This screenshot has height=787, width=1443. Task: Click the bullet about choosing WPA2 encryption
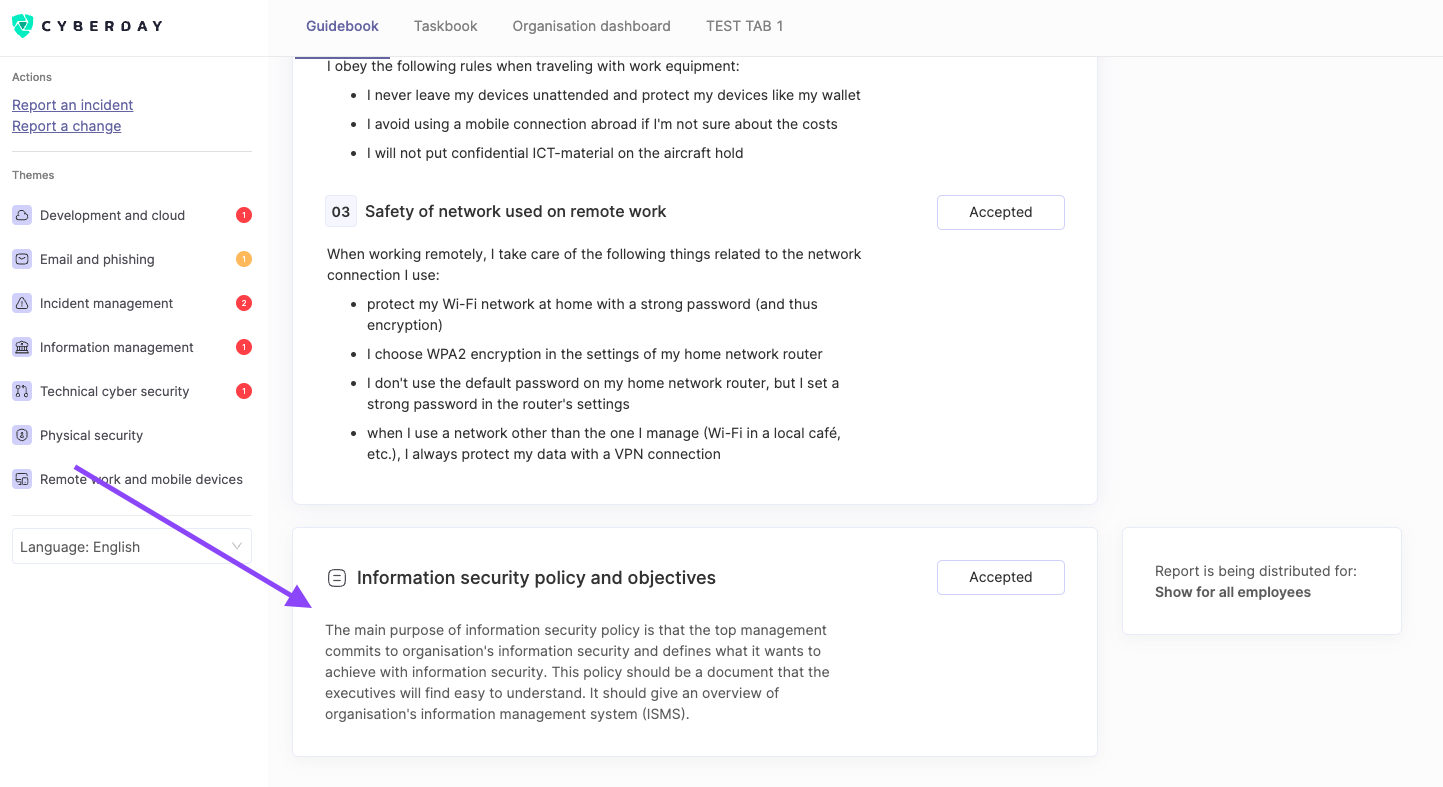pyautogui.click(x=595, y=354)
